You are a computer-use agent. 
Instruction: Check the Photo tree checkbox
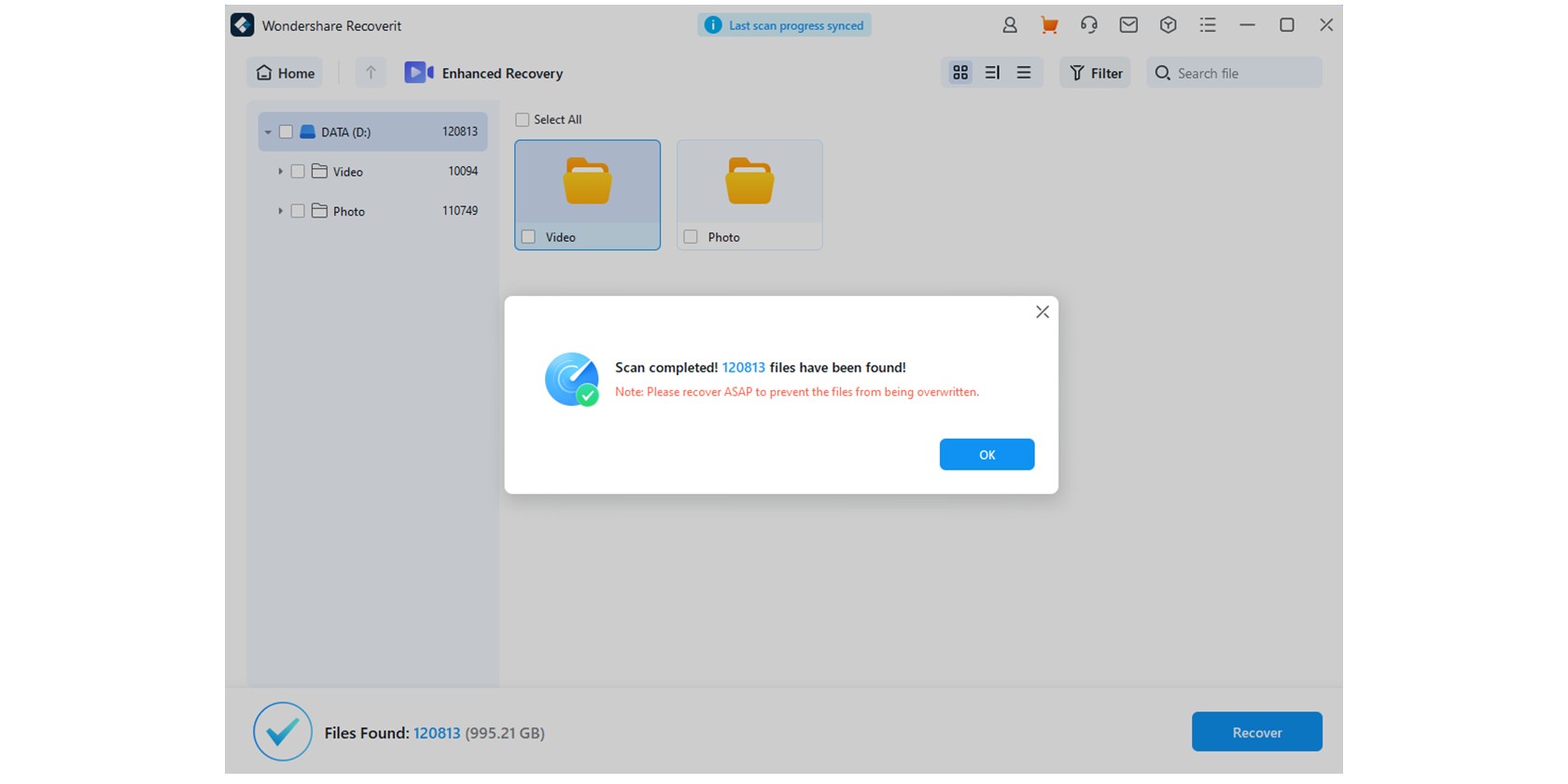click(298, 211)
